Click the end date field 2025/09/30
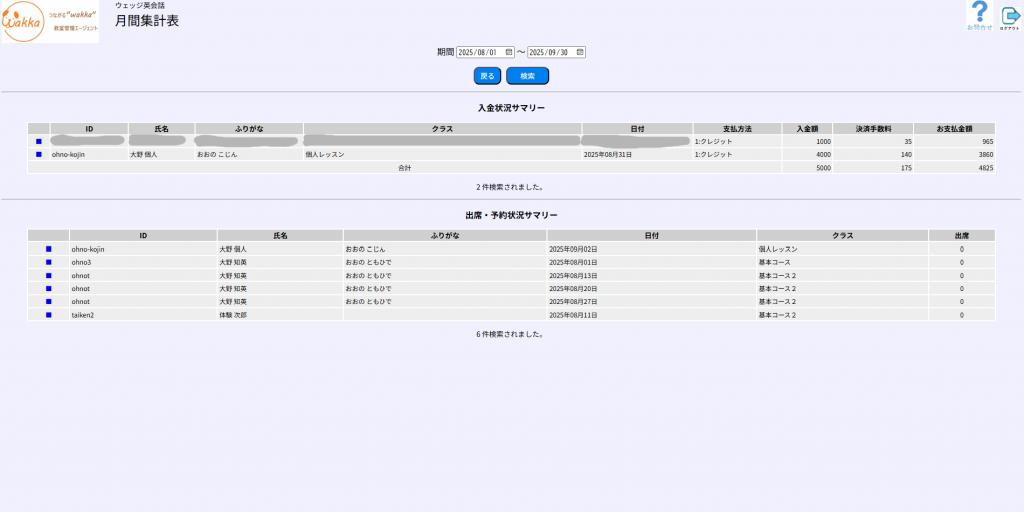The image size is (1024, 512). coord(549,52)
